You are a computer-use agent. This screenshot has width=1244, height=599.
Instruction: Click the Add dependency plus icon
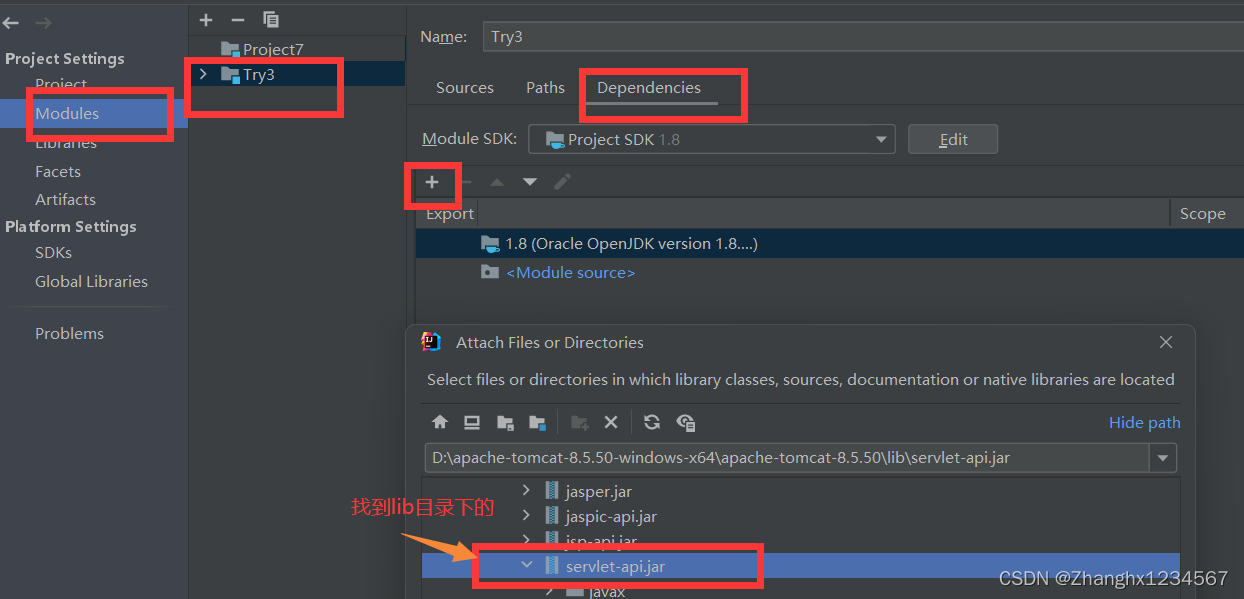pos(432,183)
